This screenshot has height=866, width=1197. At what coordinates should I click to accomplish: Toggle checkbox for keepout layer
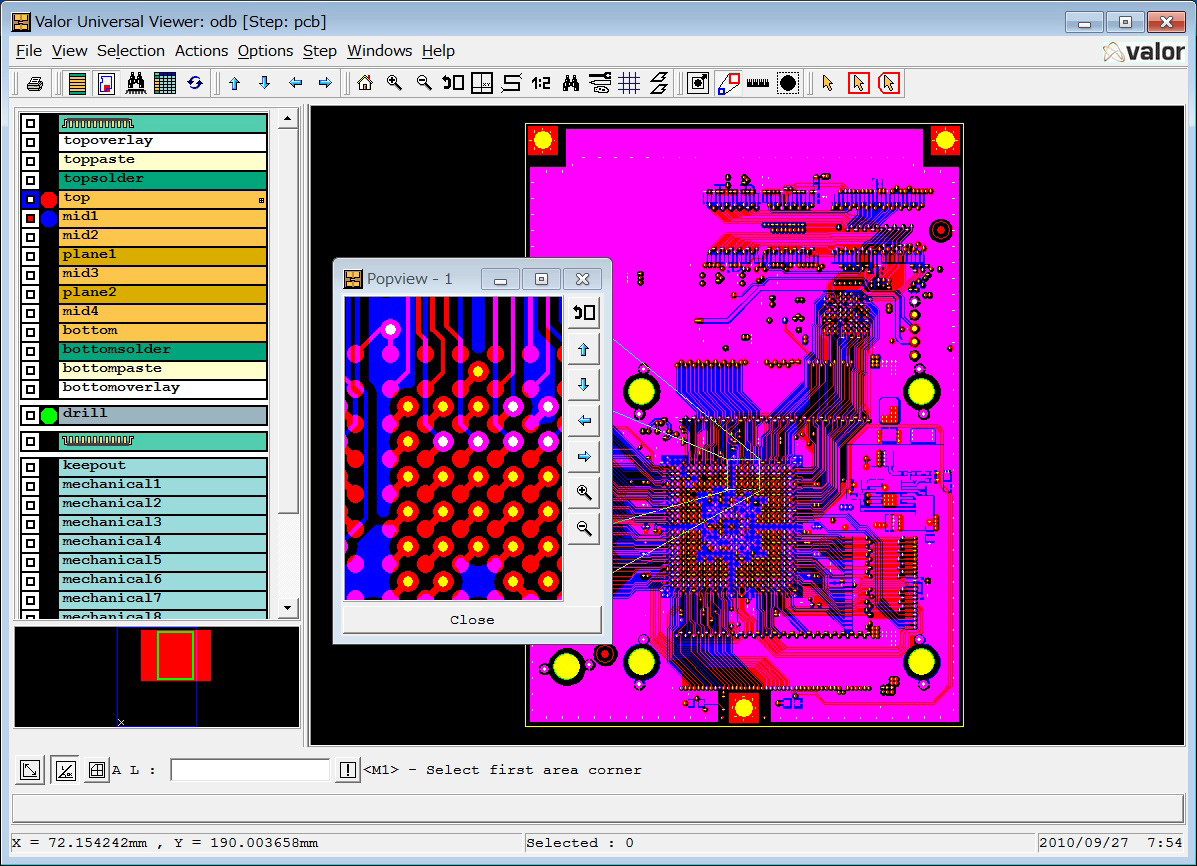[31, 467]
